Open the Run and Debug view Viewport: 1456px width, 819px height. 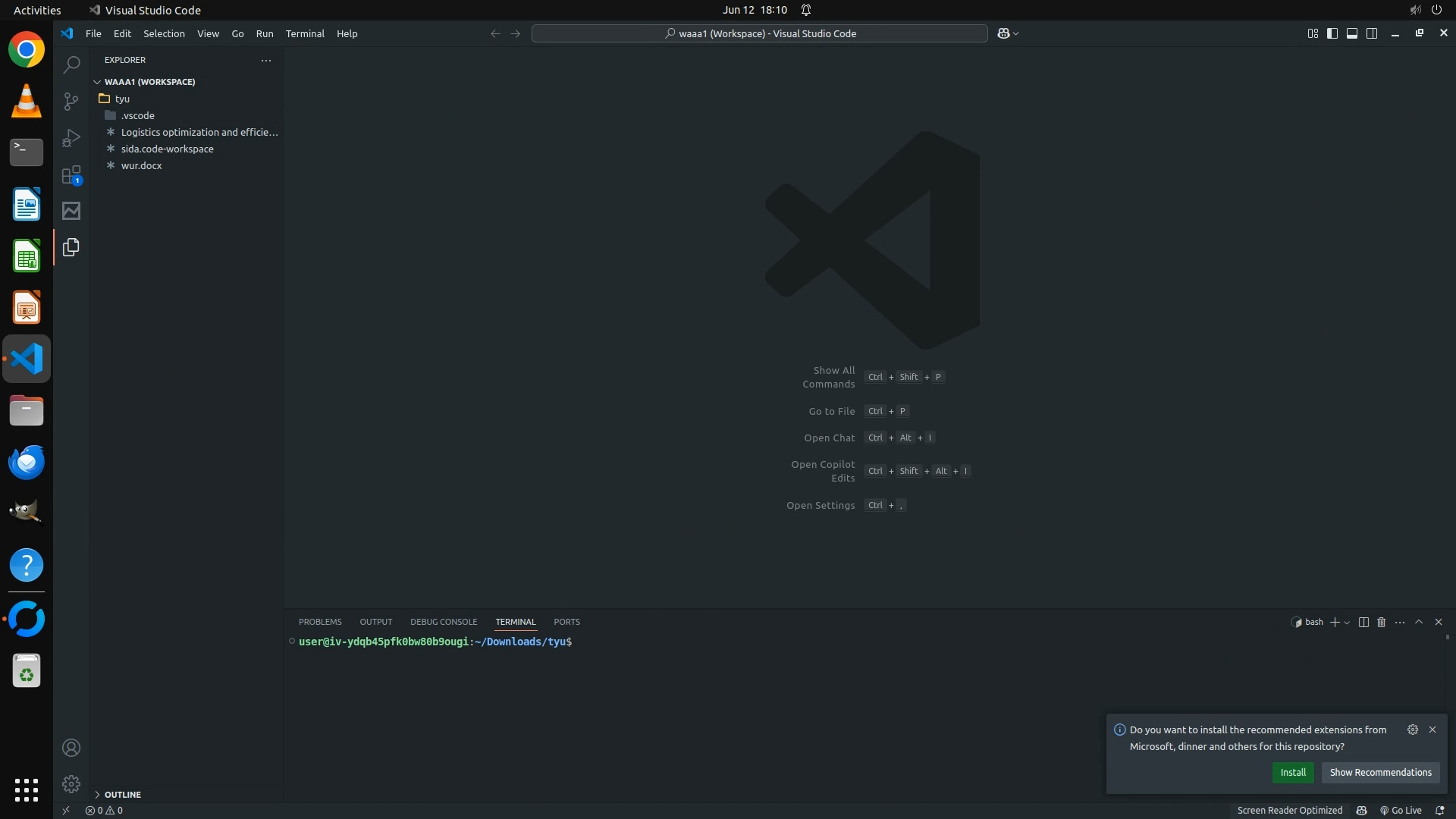point(71,138)
